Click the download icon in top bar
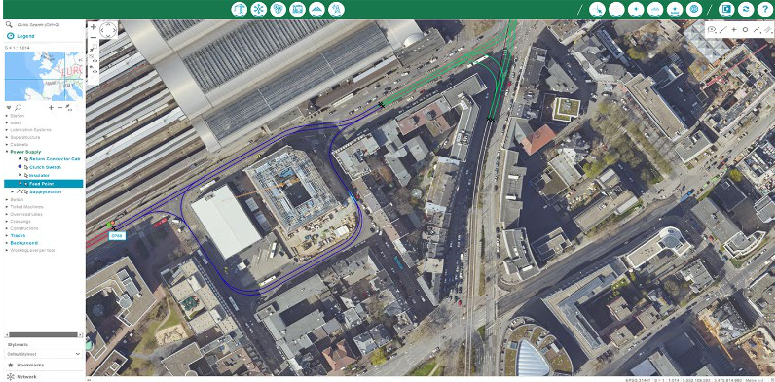Image resolution: width=775 pixels, height=382 pixels. pos(675,9)
